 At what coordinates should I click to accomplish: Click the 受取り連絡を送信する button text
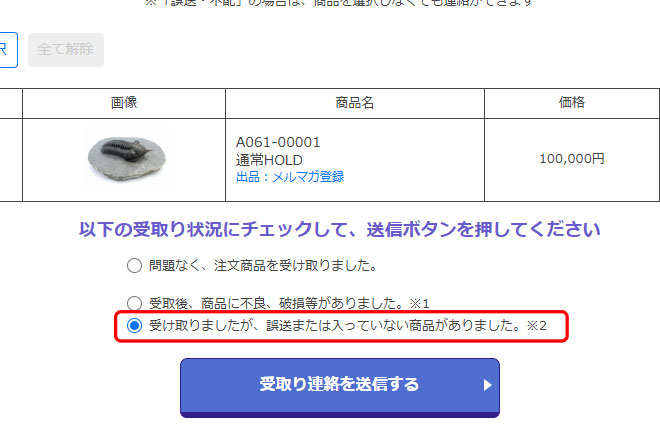pos(339,384)
